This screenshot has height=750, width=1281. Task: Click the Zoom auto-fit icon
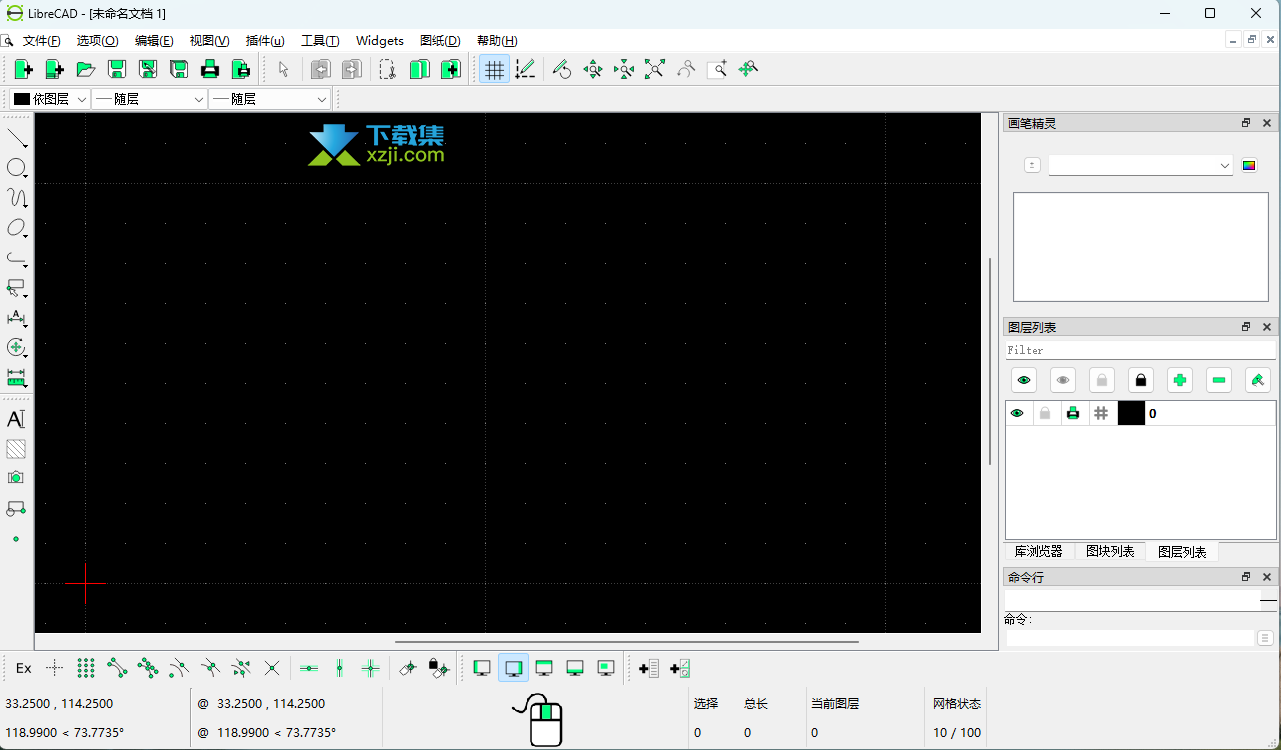click(655, 69)
